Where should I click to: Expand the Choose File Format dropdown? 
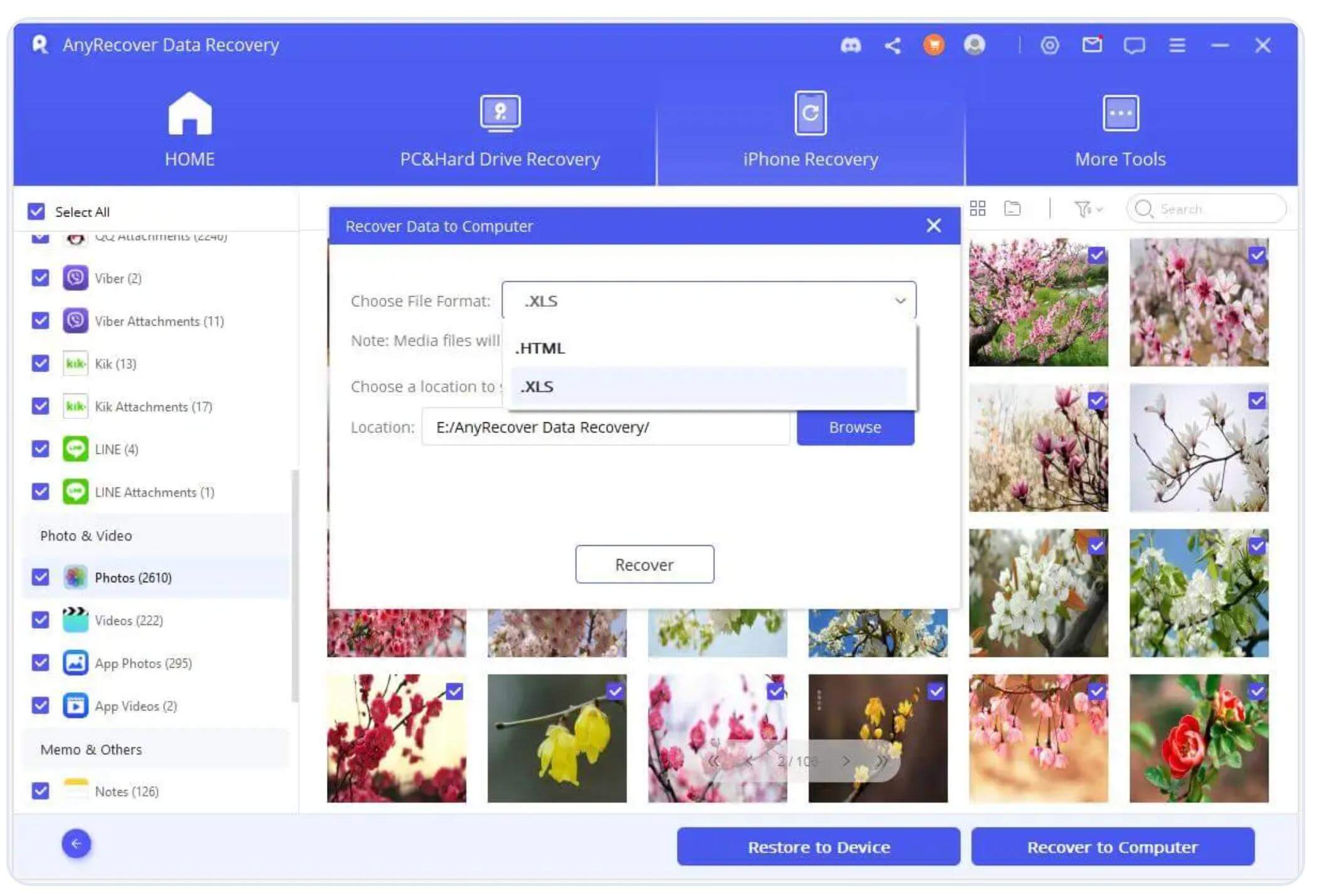click(708, 301)
